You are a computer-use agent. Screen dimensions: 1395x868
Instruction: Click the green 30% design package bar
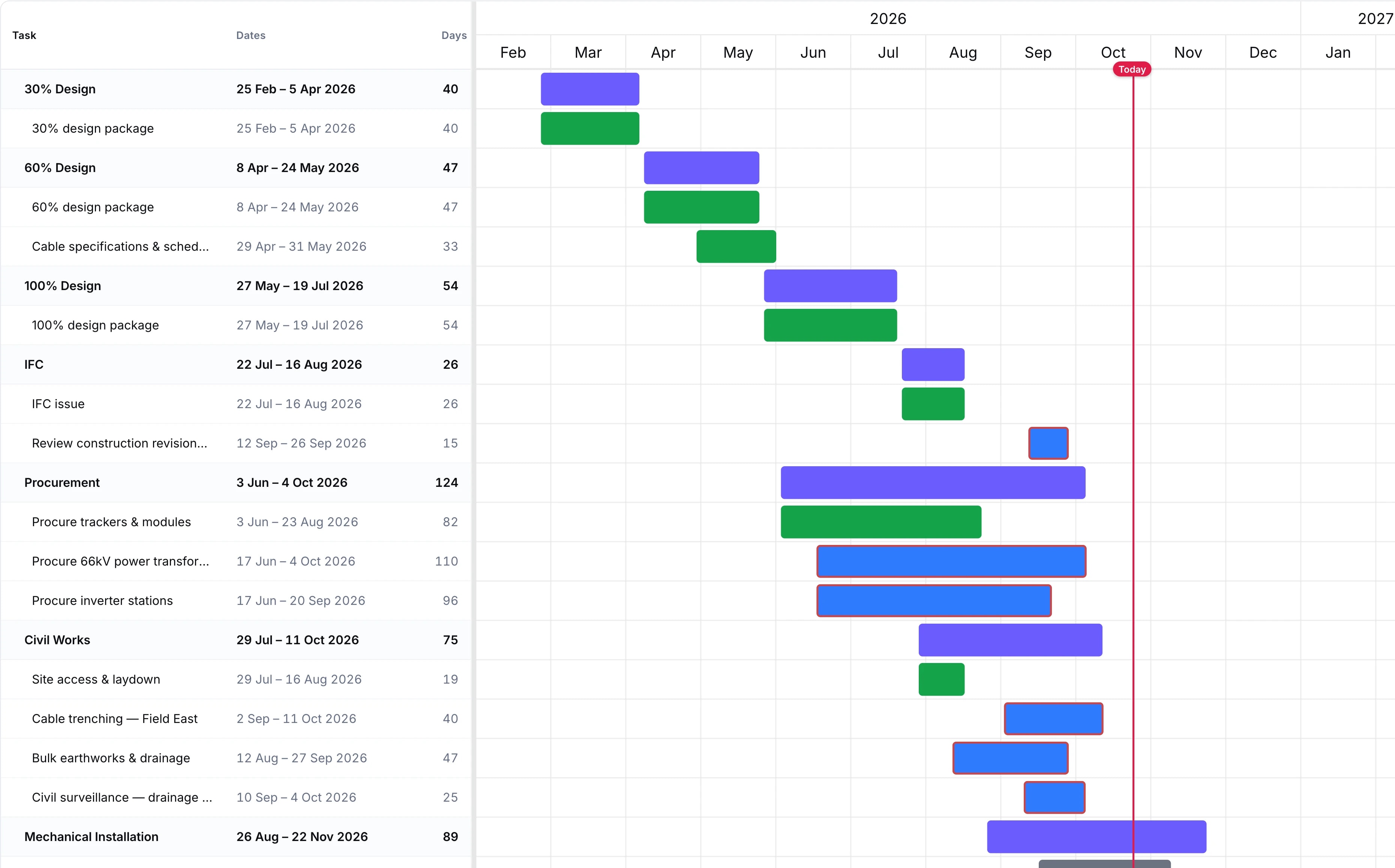point(590,129)
